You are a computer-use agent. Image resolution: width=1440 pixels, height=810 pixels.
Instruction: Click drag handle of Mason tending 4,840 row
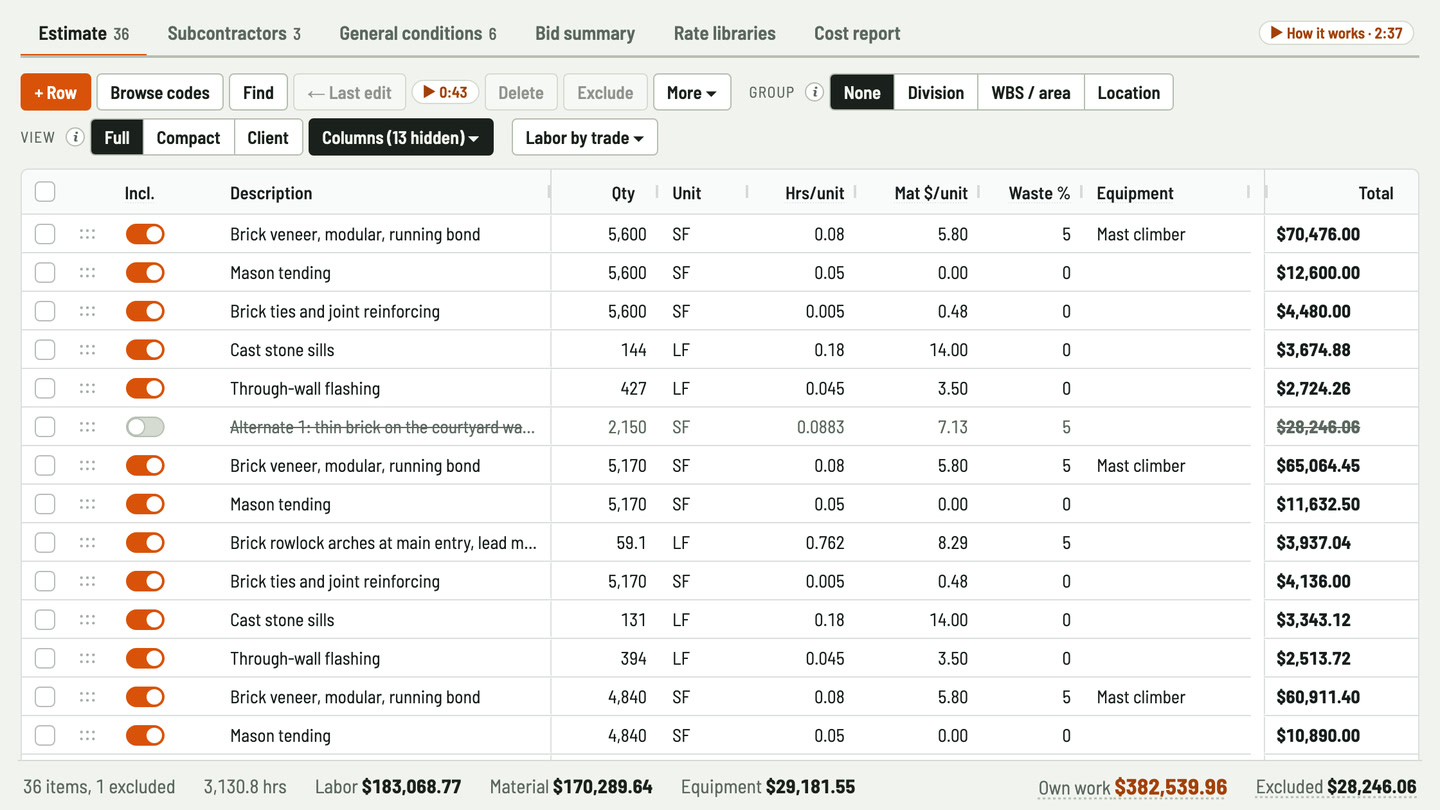tap(87, 735)
